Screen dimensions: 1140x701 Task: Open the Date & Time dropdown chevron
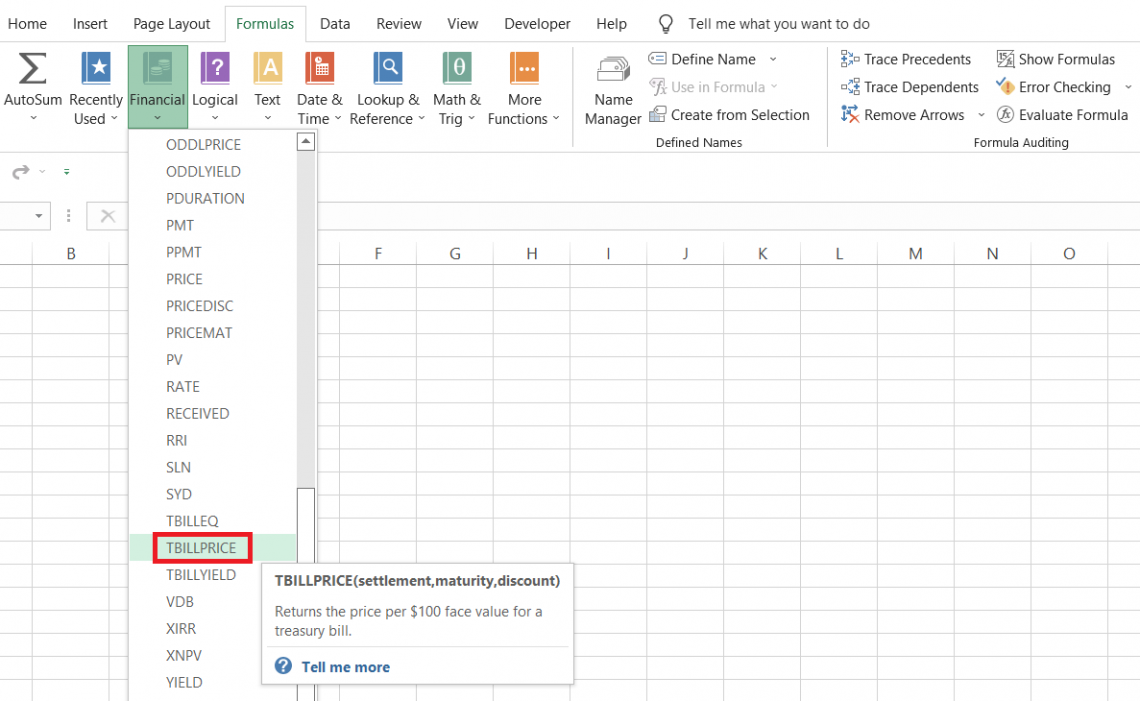(339, 119)
